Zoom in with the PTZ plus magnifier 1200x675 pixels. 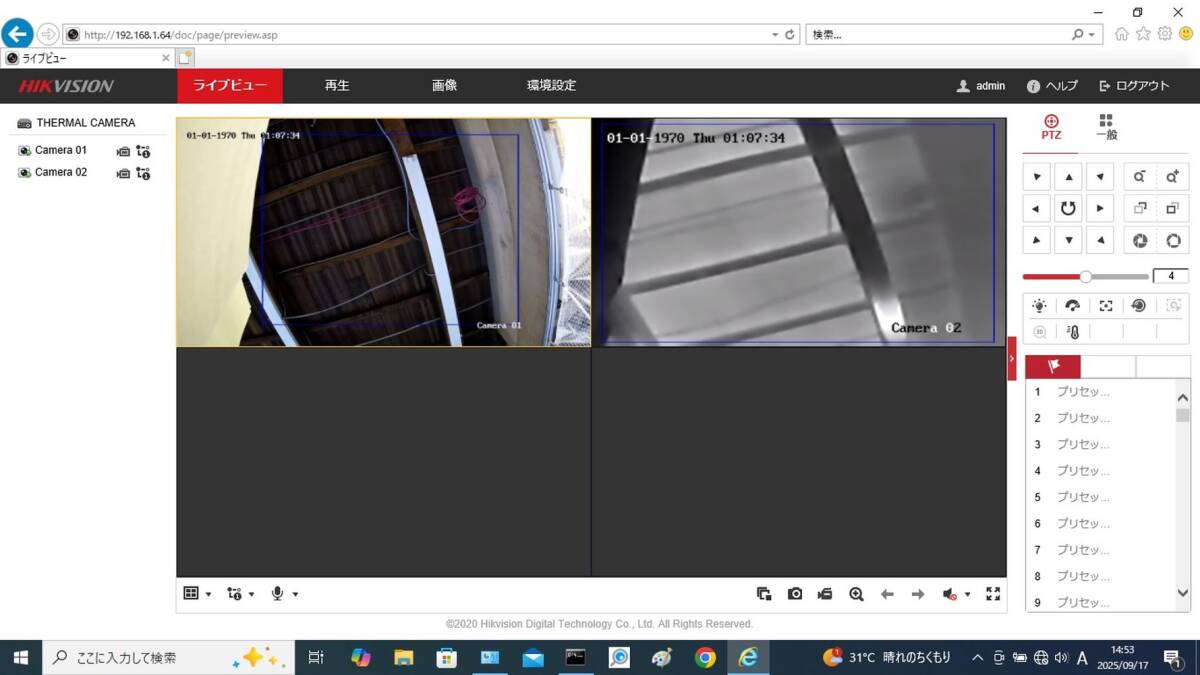coord(1173,177)
